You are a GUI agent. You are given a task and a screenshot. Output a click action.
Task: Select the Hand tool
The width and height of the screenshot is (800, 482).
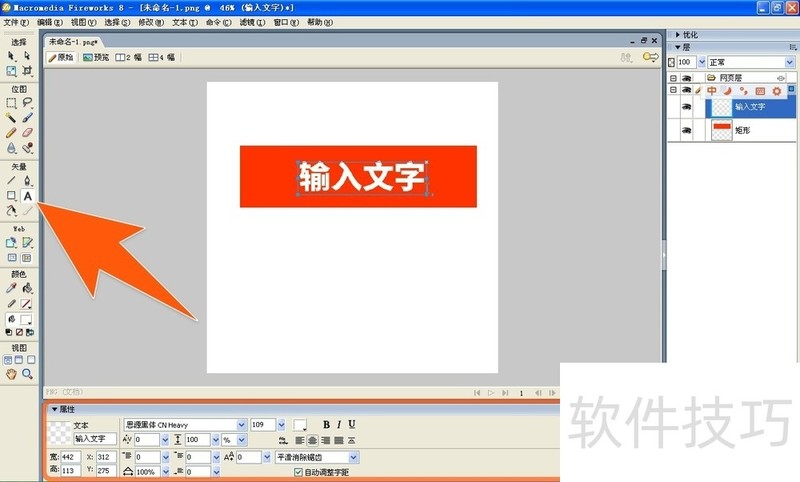coord(11,374)
